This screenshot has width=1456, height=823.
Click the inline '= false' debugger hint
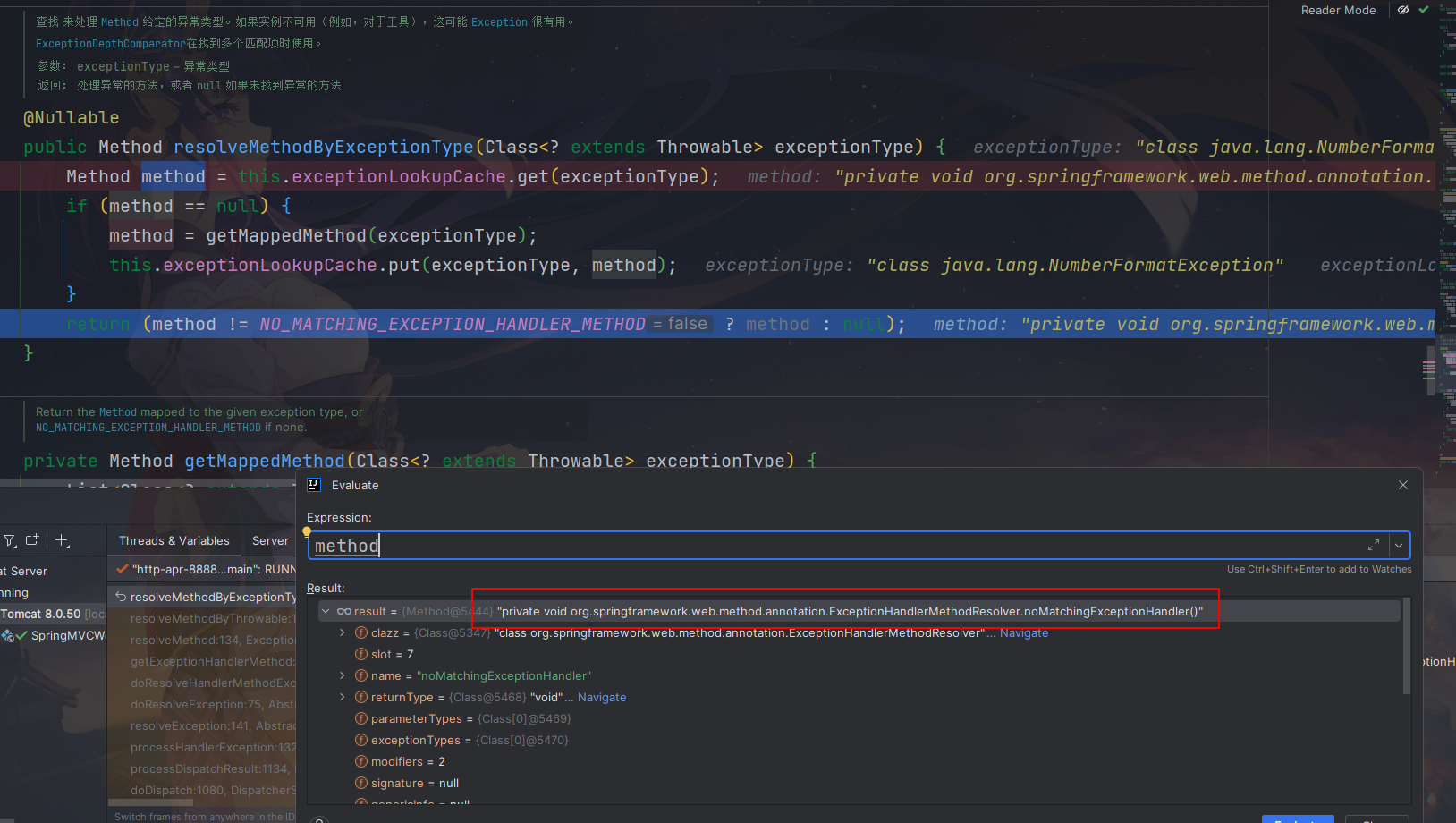pyautogui.click(x=681, y=324)
